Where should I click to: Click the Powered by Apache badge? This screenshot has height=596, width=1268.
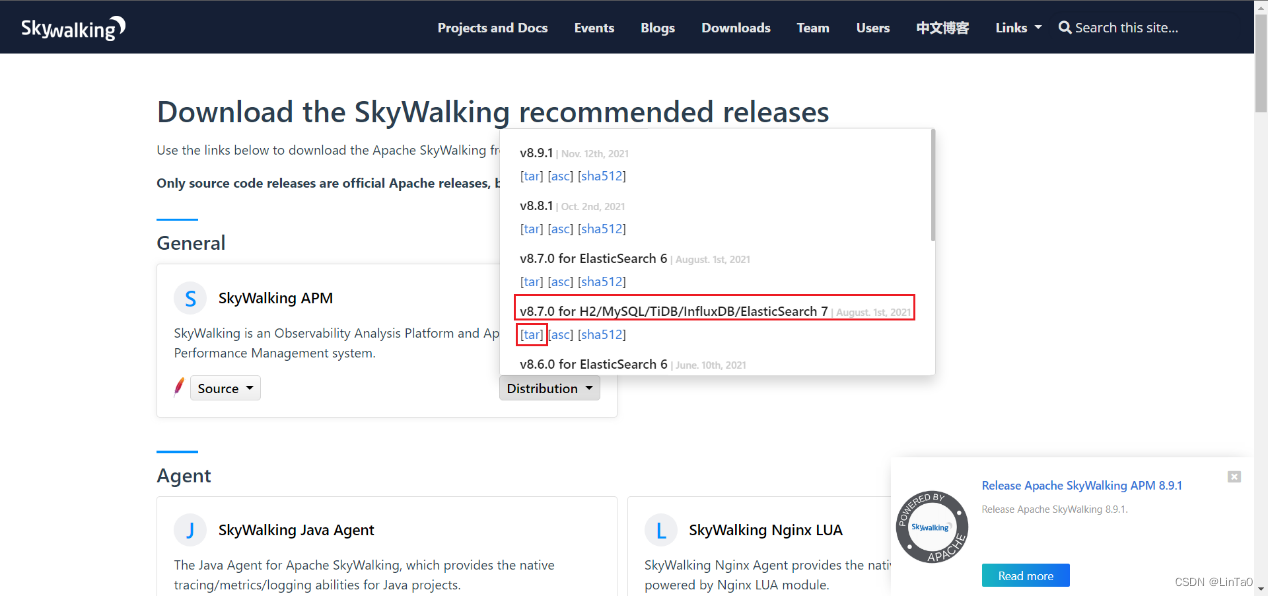click(933, 527)
